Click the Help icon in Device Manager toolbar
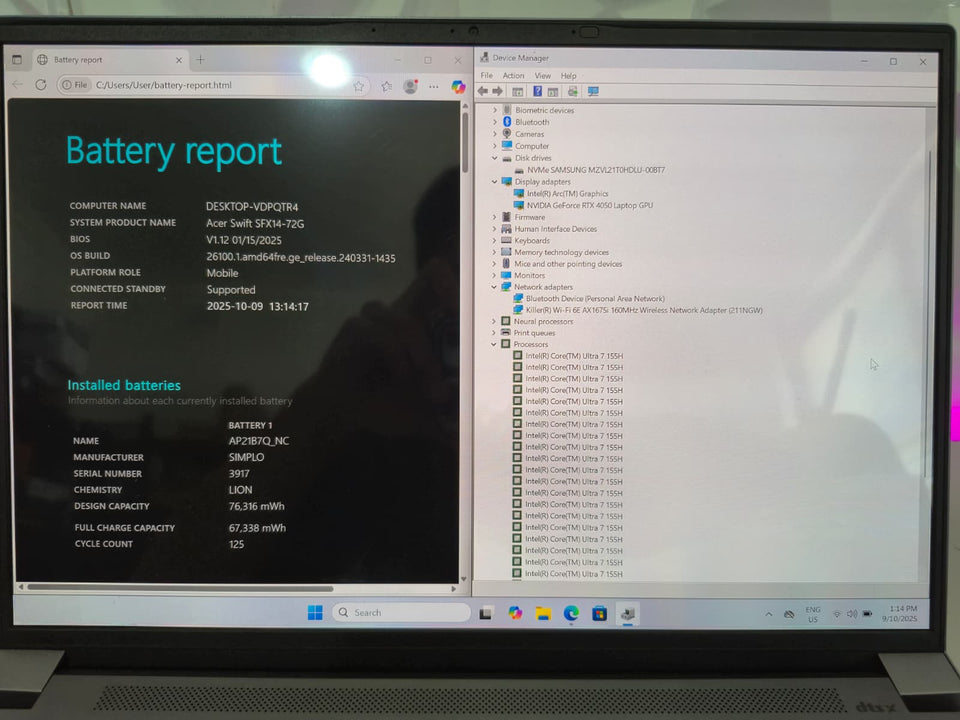 [x=537, y=91]
